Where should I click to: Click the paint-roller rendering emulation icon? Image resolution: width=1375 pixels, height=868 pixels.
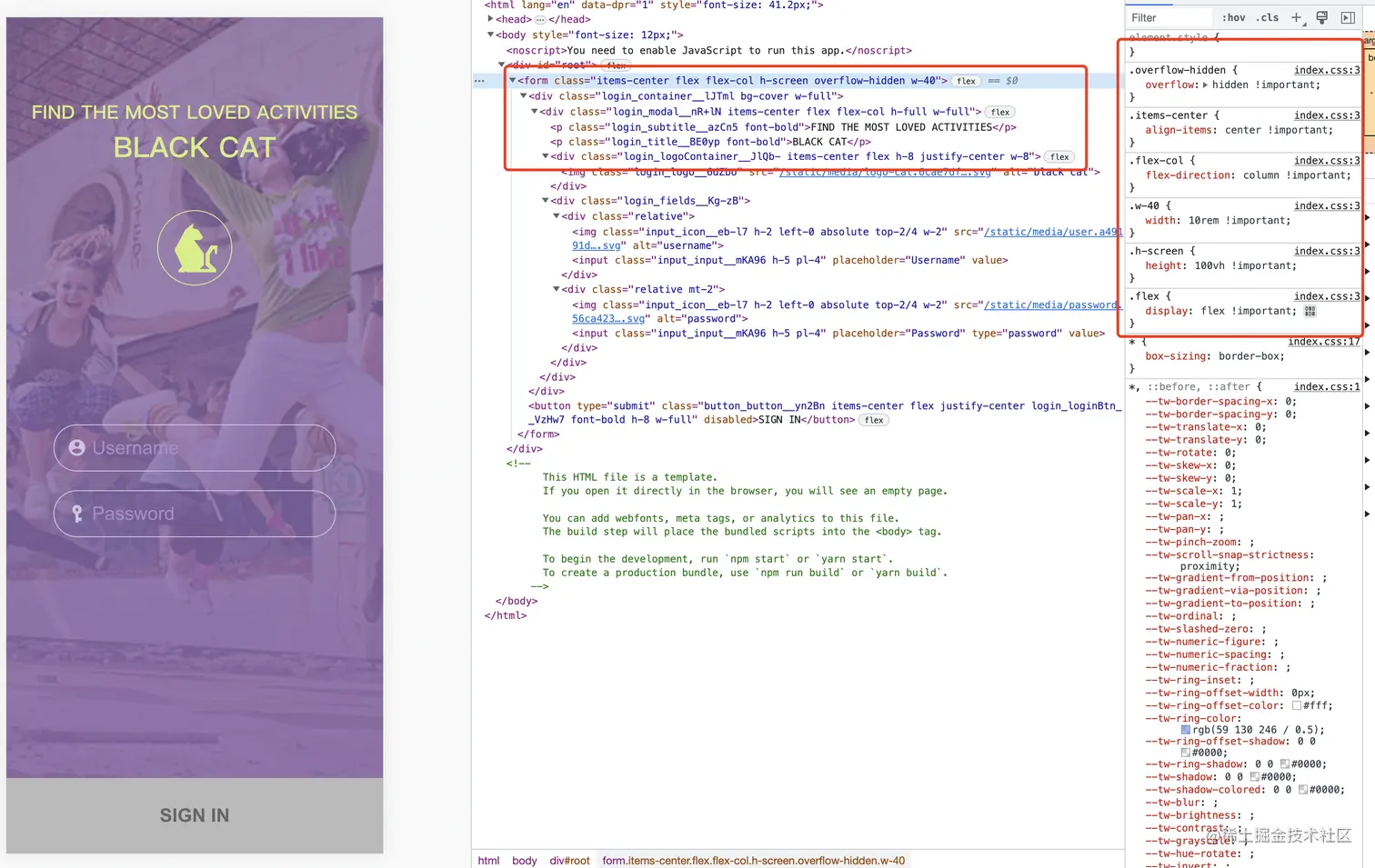click(x=1322, y=17)
